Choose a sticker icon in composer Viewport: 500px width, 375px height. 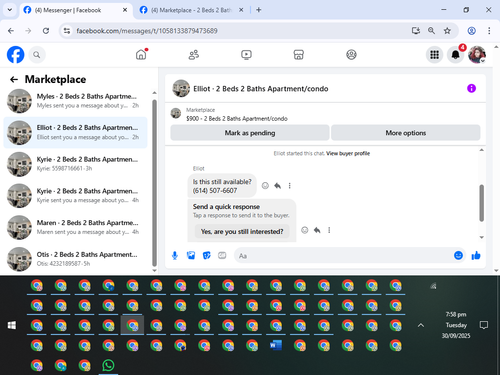(207, 256)
